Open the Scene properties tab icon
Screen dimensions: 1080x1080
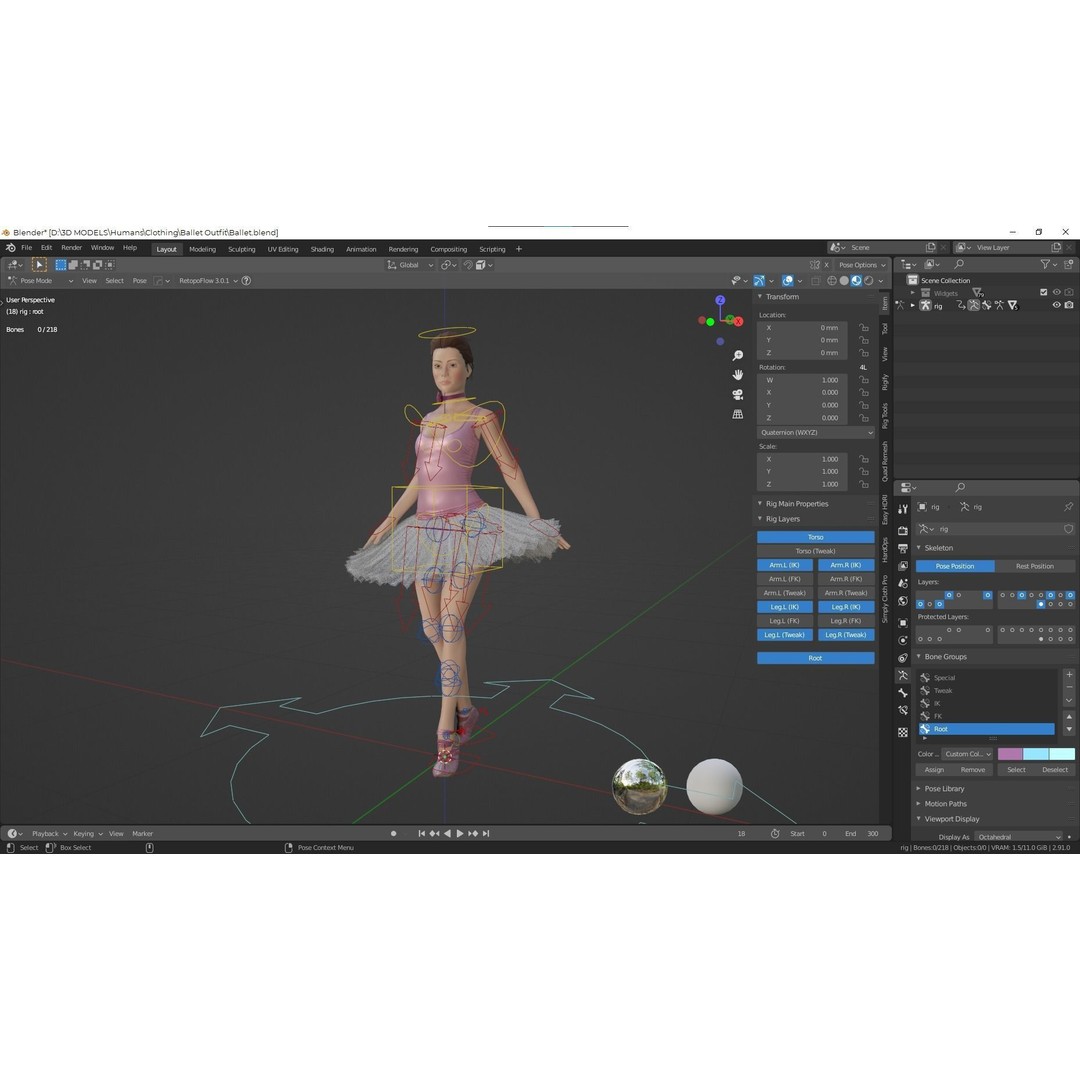[x=903, y=583]
